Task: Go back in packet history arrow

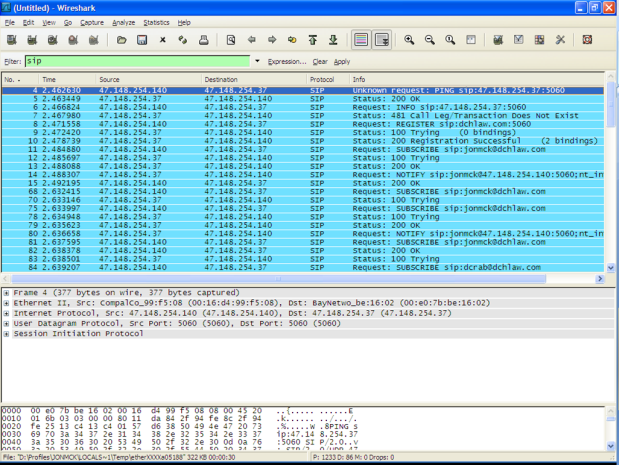Action: tap(251, 40)
